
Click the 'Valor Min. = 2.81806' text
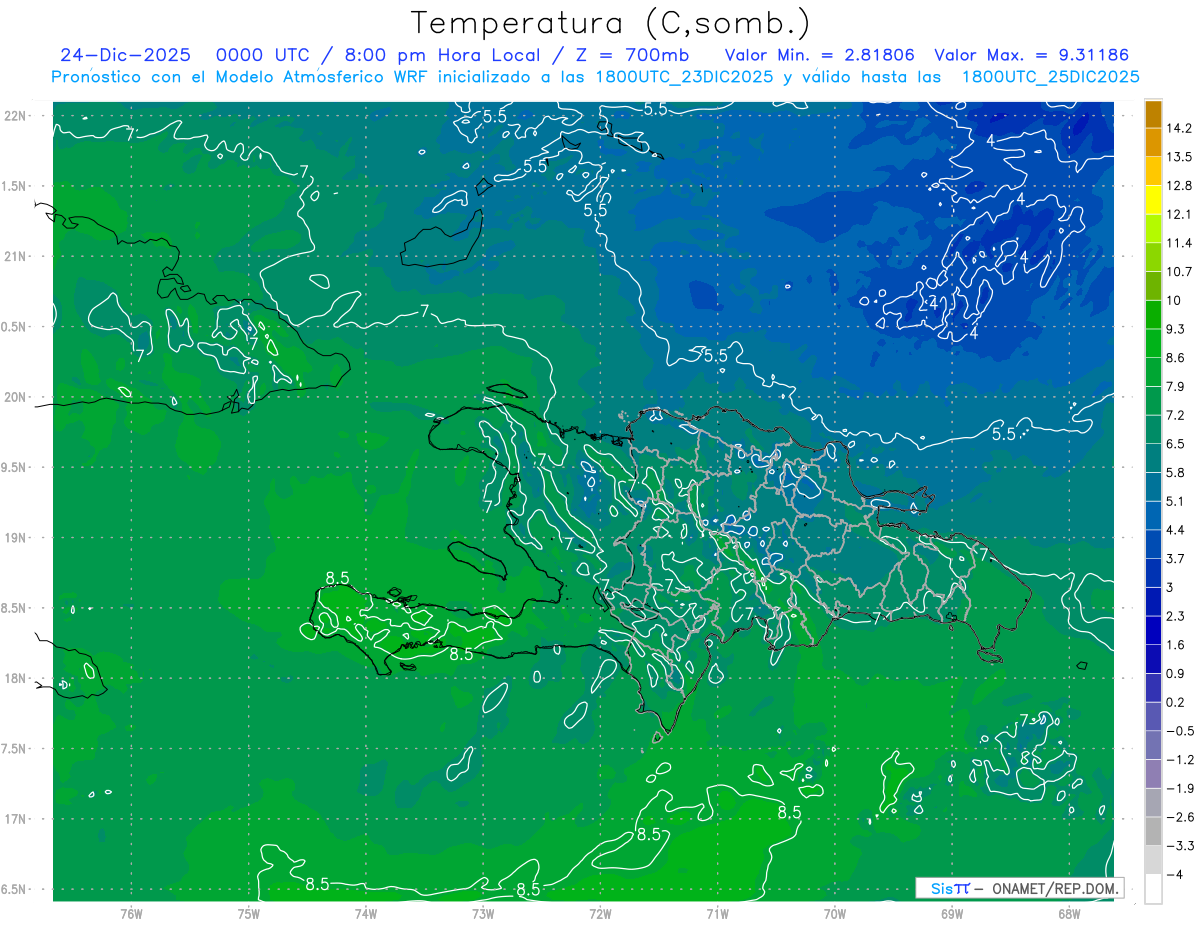(820, 55)
